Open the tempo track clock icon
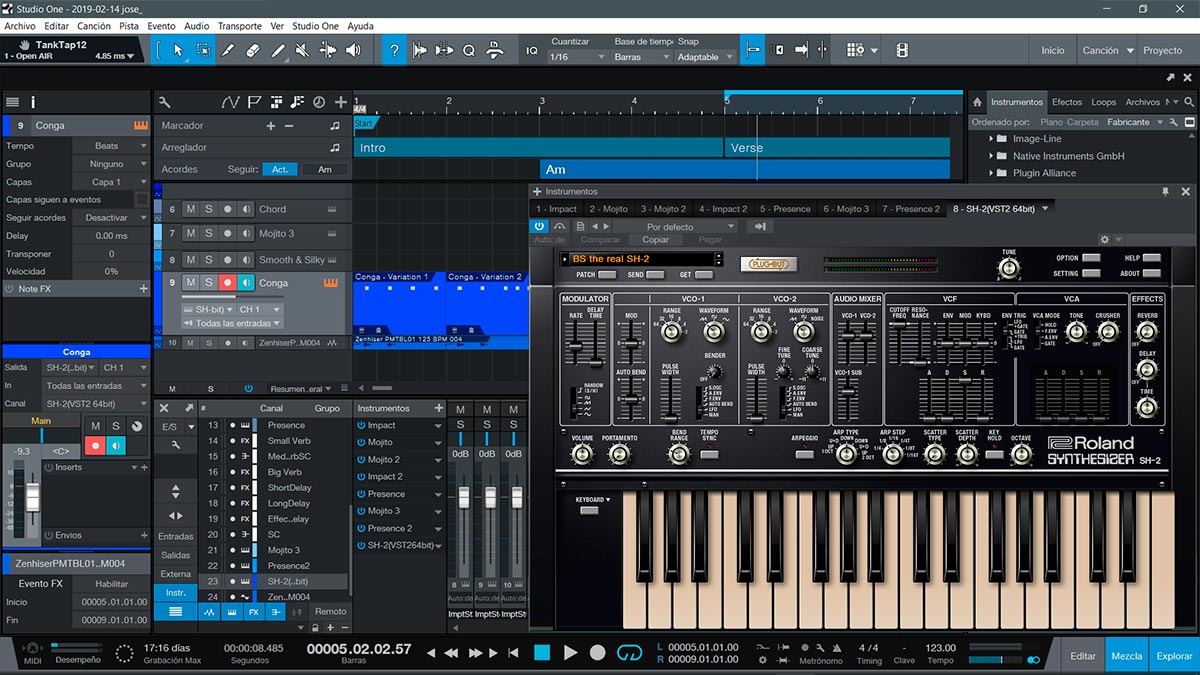 pyautogui.click(x=319, y=102)
